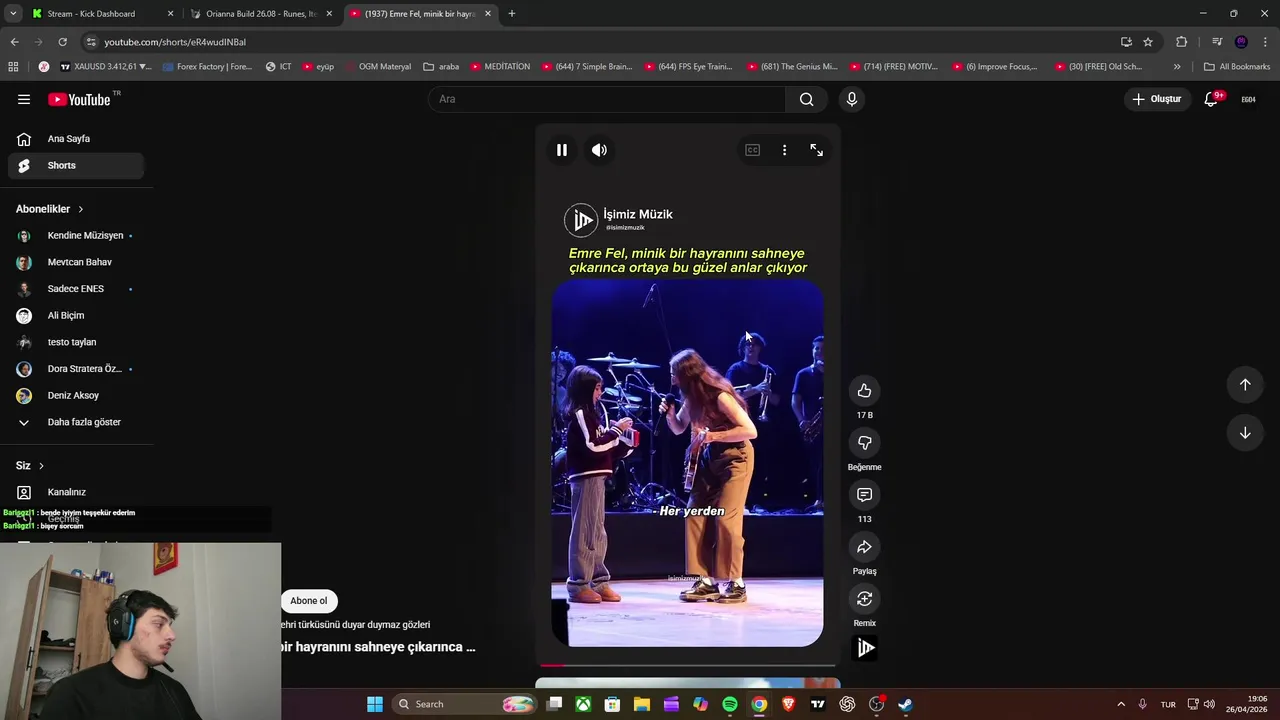Select Ana Sayfa in the sidebar
The height and width of the screenshot is (720, 1280).
click(76, 139)
